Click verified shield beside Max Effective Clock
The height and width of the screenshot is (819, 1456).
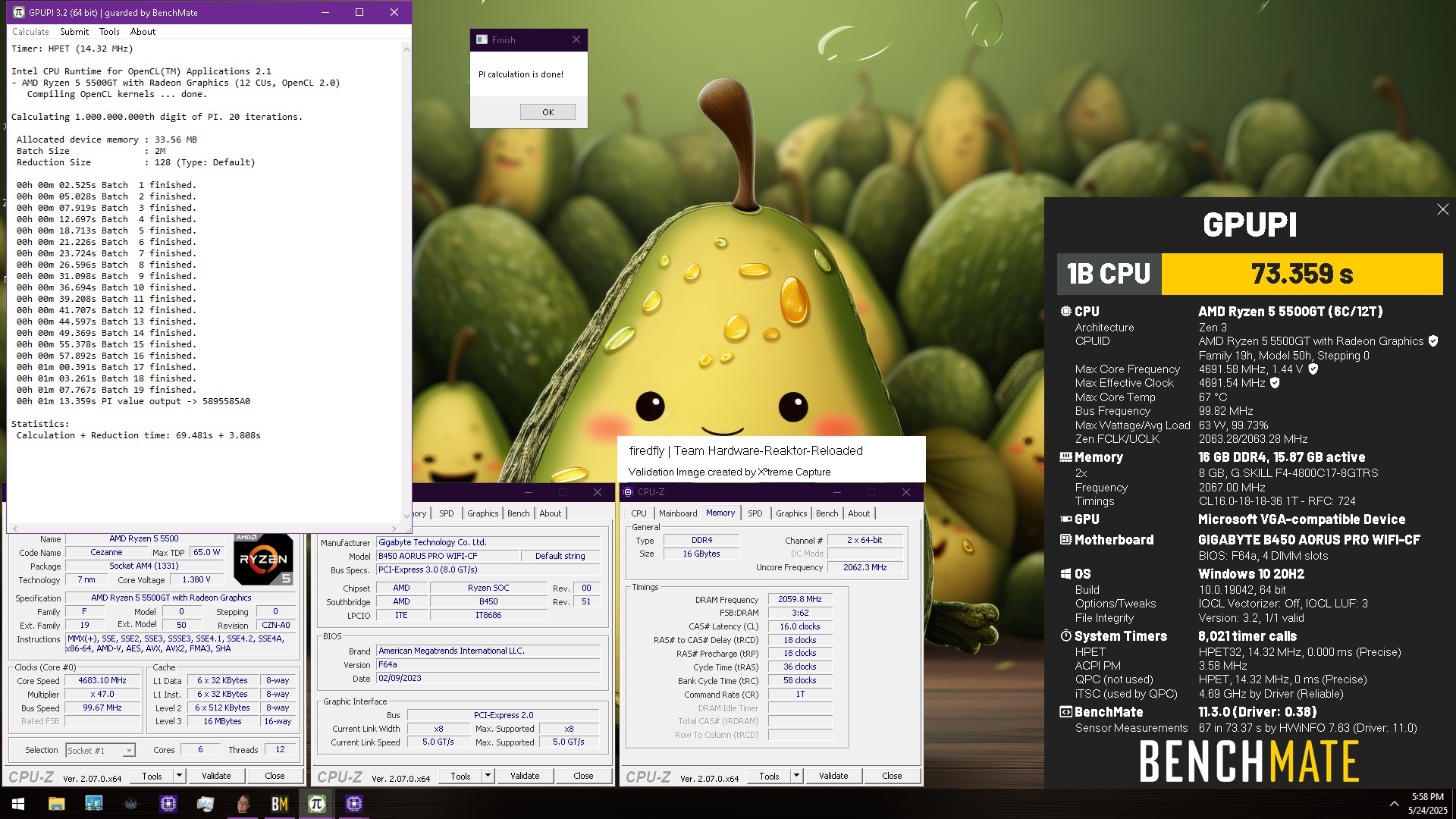coord(1275,383)
